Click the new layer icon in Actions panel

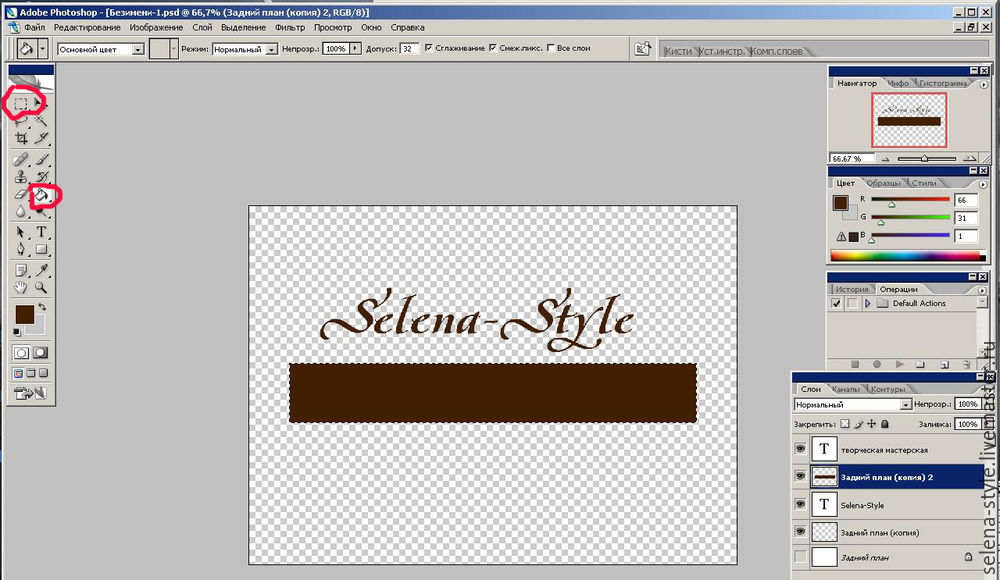944,364
